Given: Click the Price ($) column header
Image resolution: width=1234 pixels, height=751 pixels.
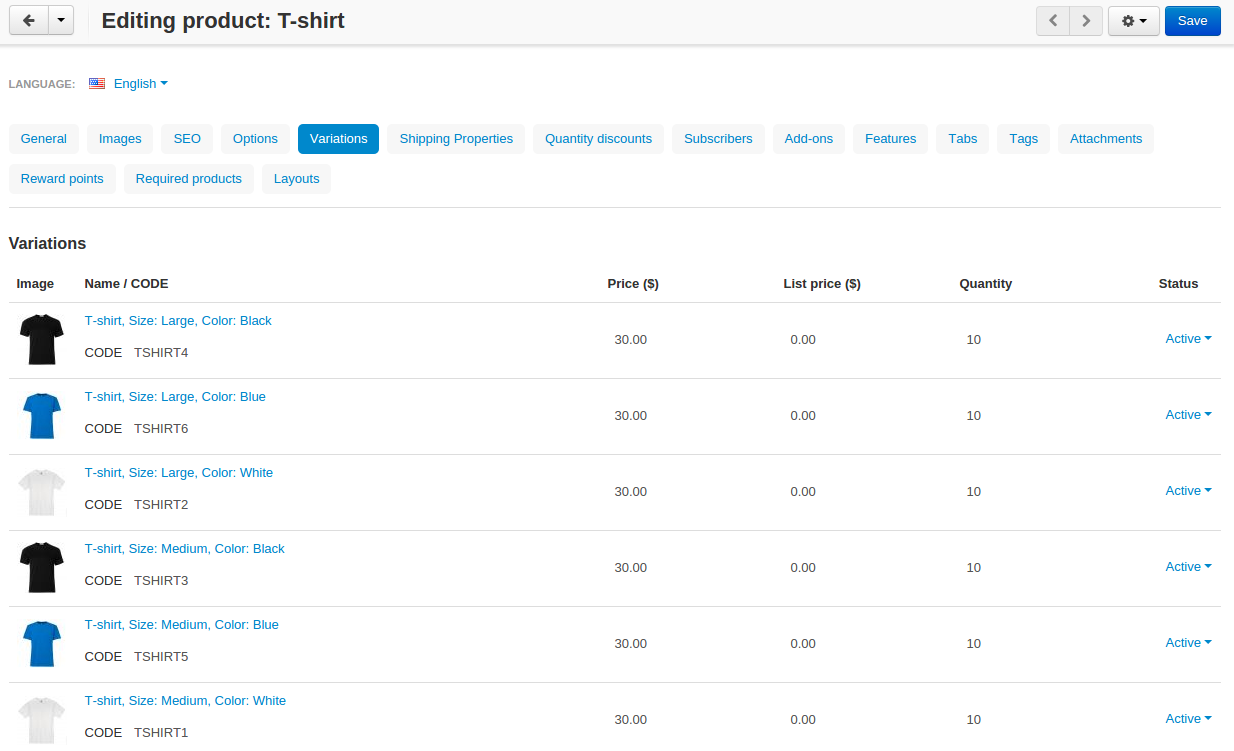Looking at the screenshot, I should pyautogui.click(x=633, y=284).
